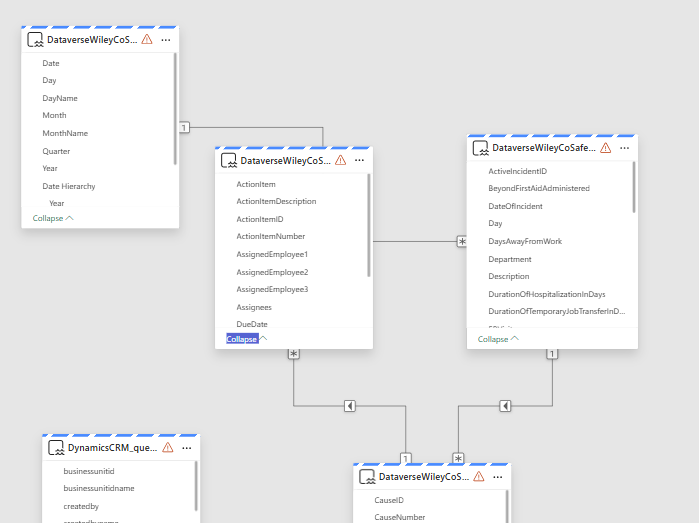Click the relationship line between ActionItem and Safe tables
699x523 pixels.
tap(415, 242)
